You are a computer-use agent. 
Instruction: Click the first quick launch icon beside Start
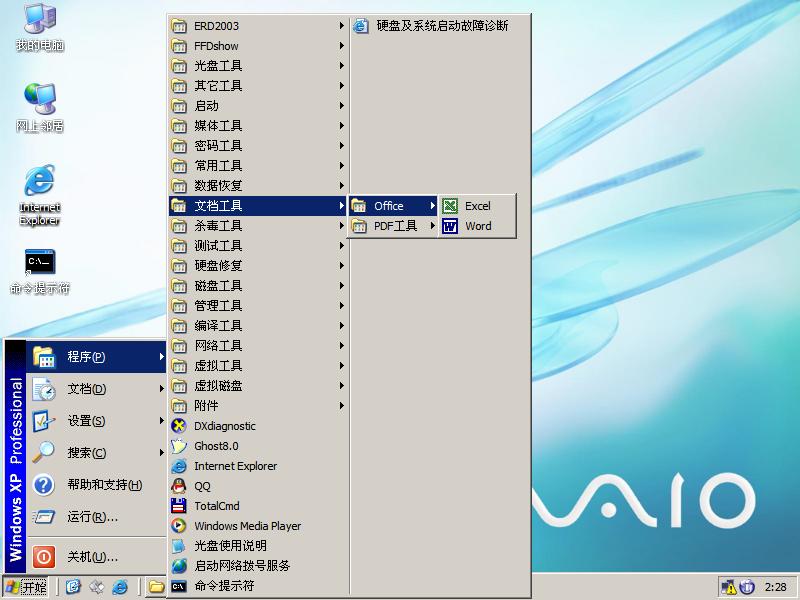(x=73, y=587)
